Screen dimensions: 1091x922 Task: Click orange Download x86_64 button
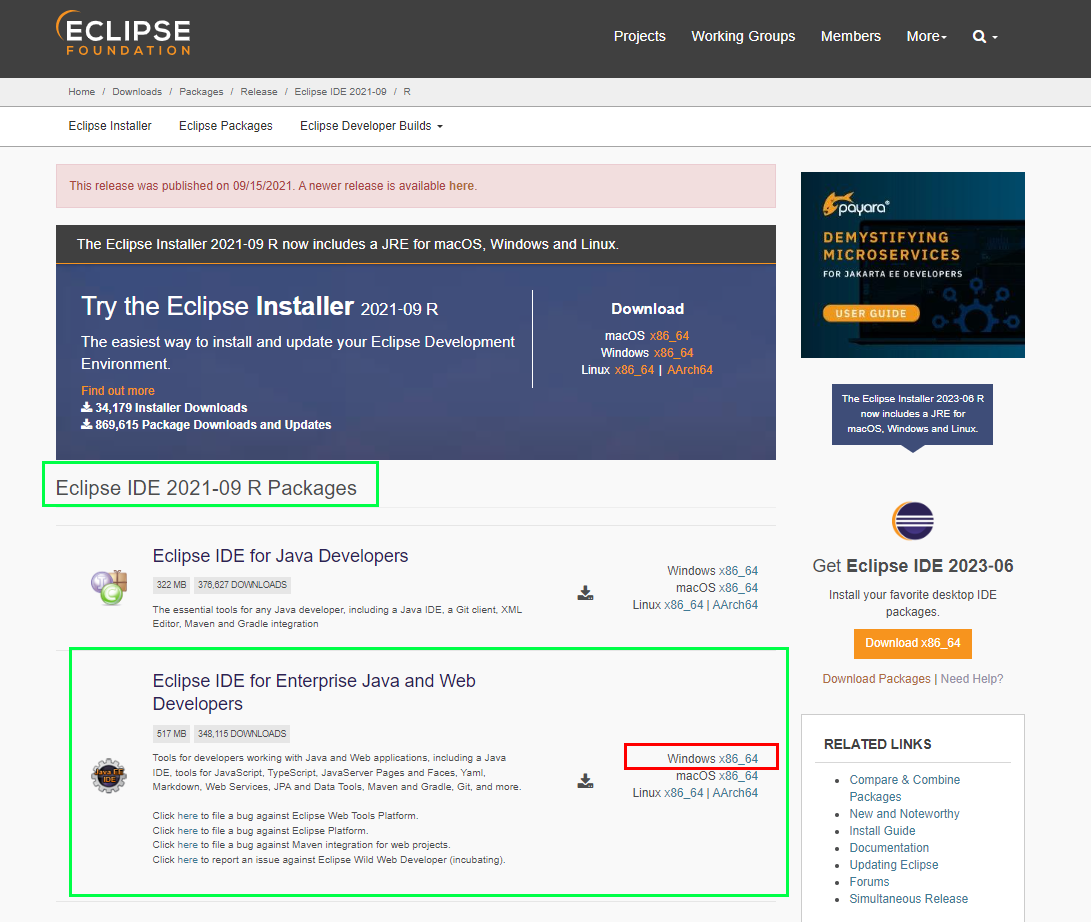(x=912, y=644)
